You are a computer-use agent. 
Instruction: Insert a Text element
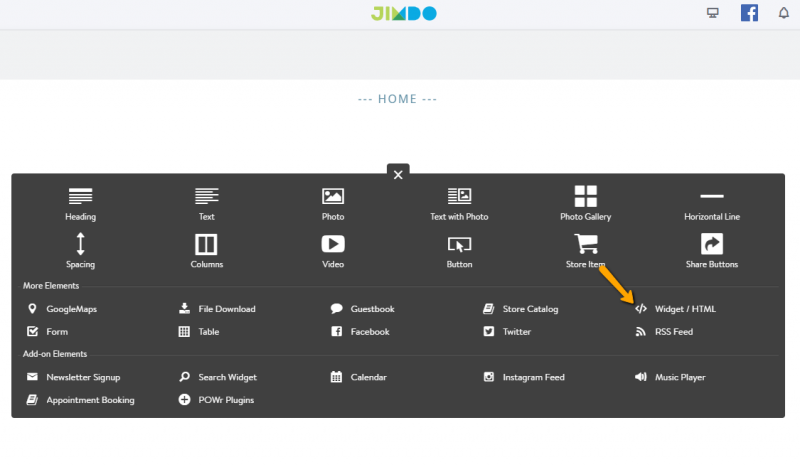[206, 202]
